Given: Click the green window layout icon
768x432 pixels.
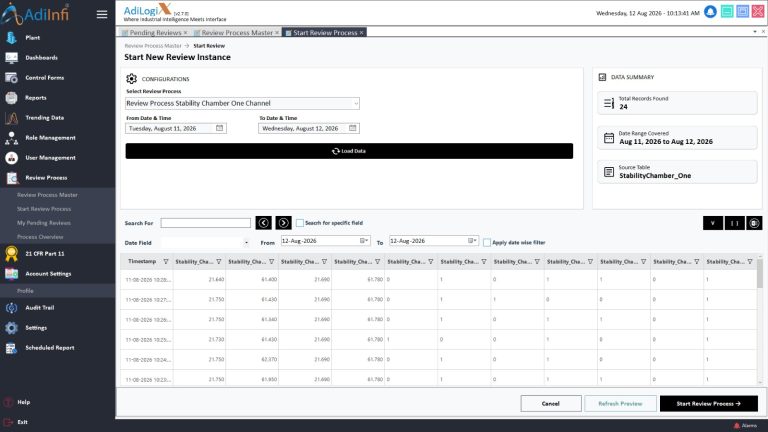Looking at the screenshot, I should pyautogui.click(x=727, y=12).
